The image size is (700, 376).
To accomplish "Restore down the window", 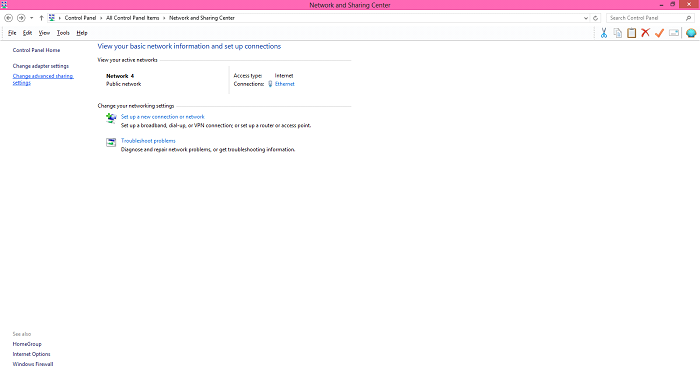I will tap(673, 4).
